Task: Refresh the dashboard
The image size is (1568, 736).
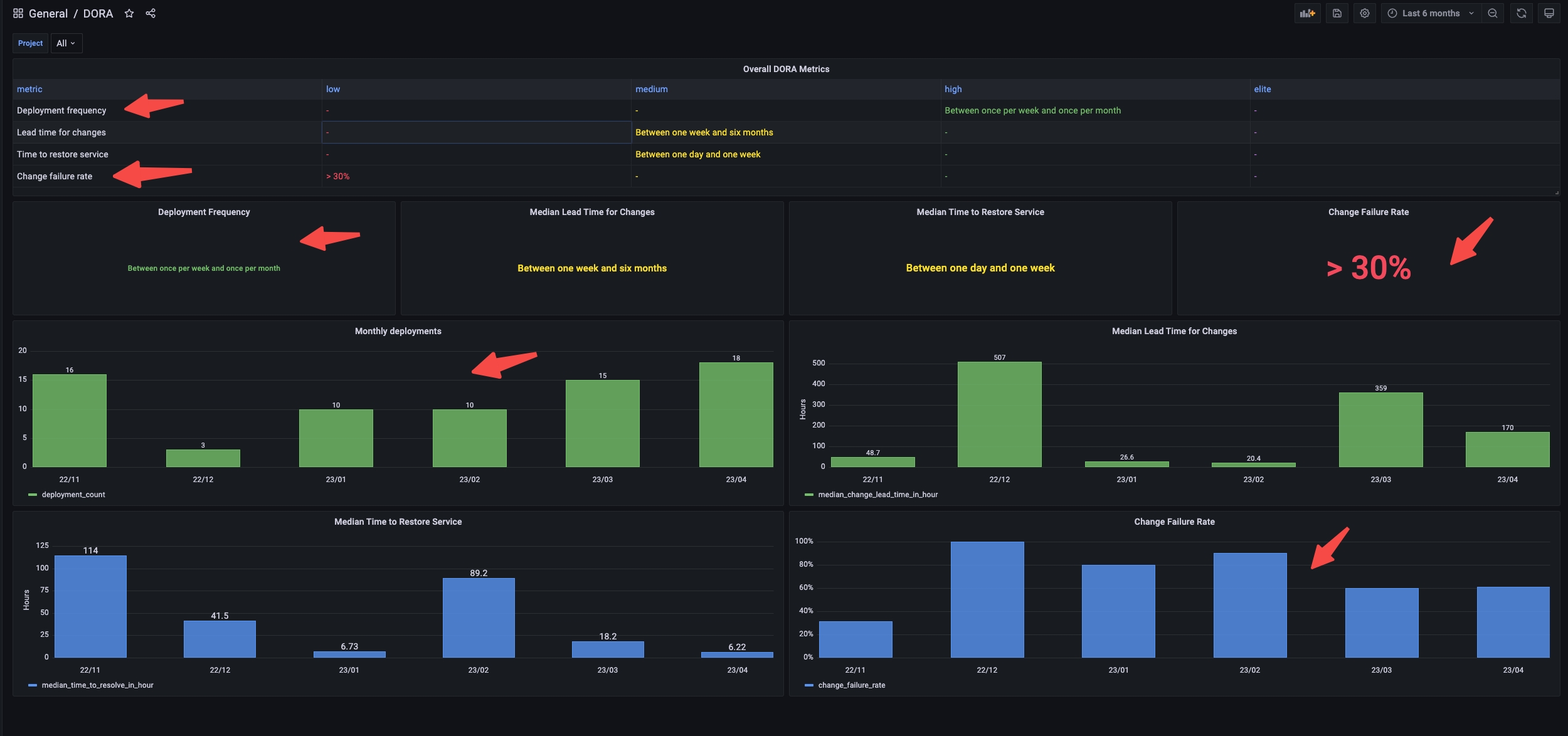Action: tap(1521, 13)
